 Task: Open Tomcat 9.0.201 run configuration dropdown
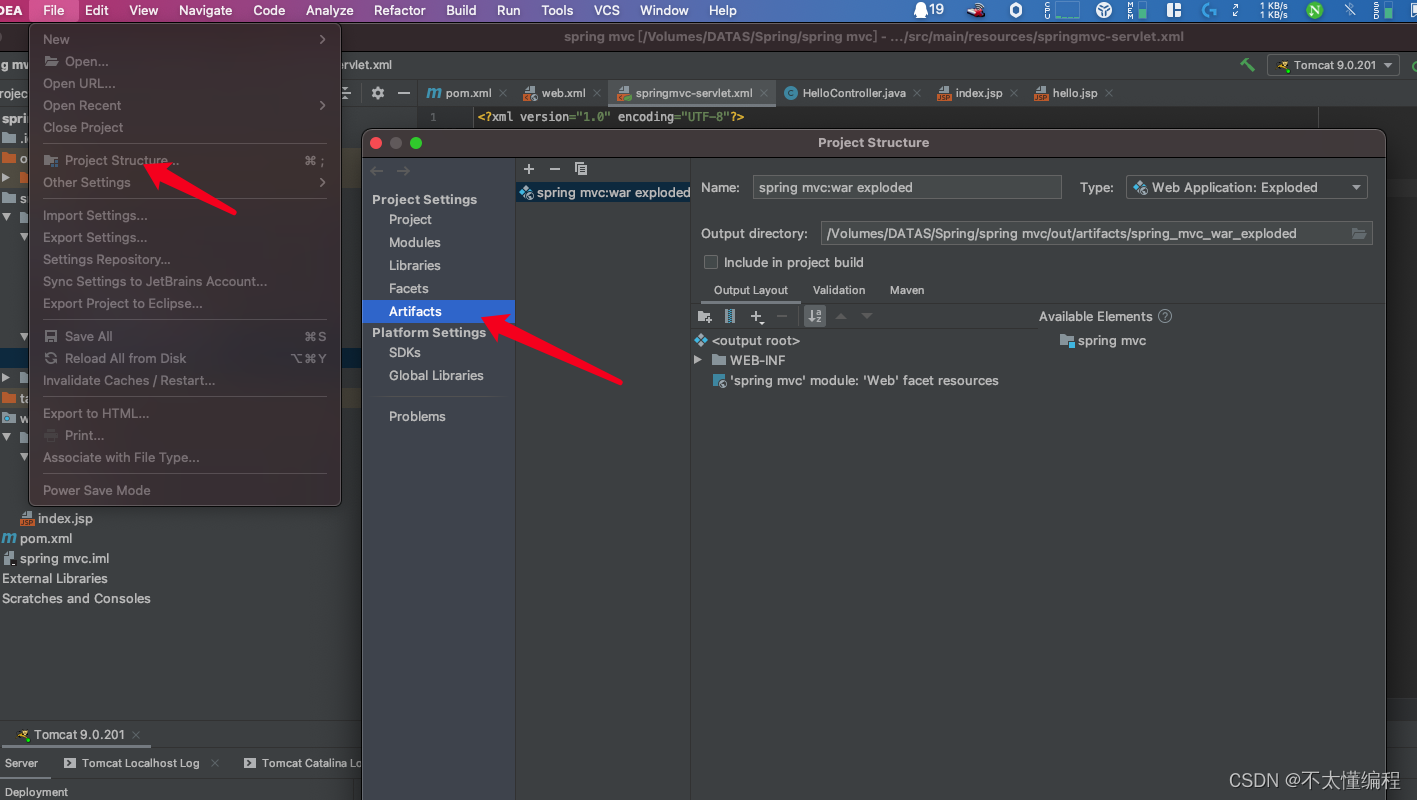1335,65
